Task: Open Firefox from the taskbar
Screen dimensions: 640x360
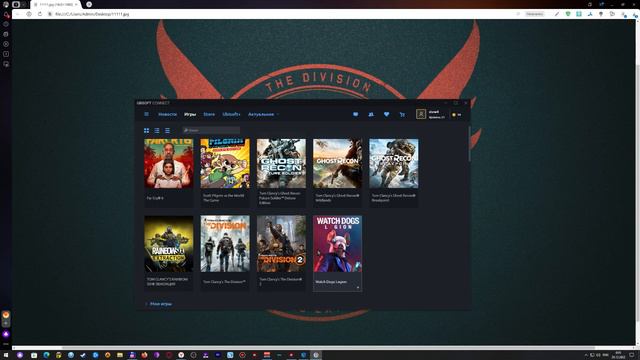Action: (144, 355)
